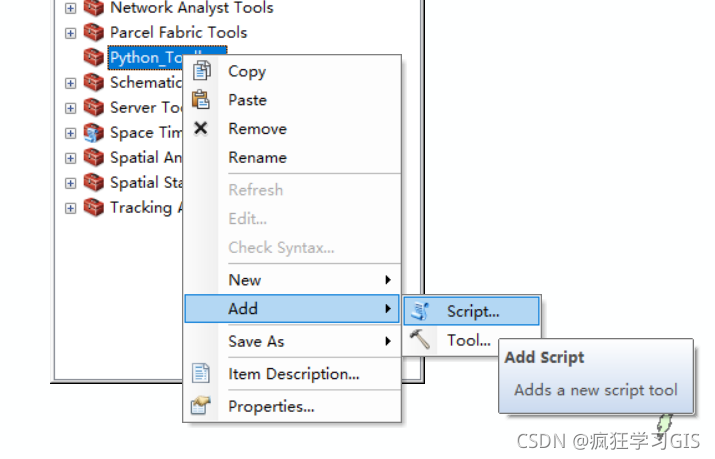Screen dimensions: 715x459
Task: Click the Script scroll icon
Action: (421, 311)
